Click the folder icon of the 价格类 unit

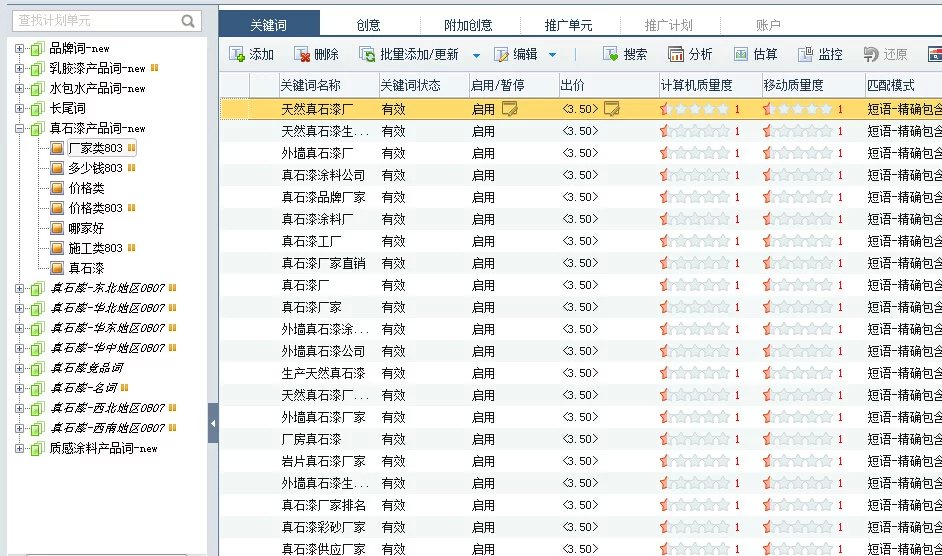click(x=57, y=188)
